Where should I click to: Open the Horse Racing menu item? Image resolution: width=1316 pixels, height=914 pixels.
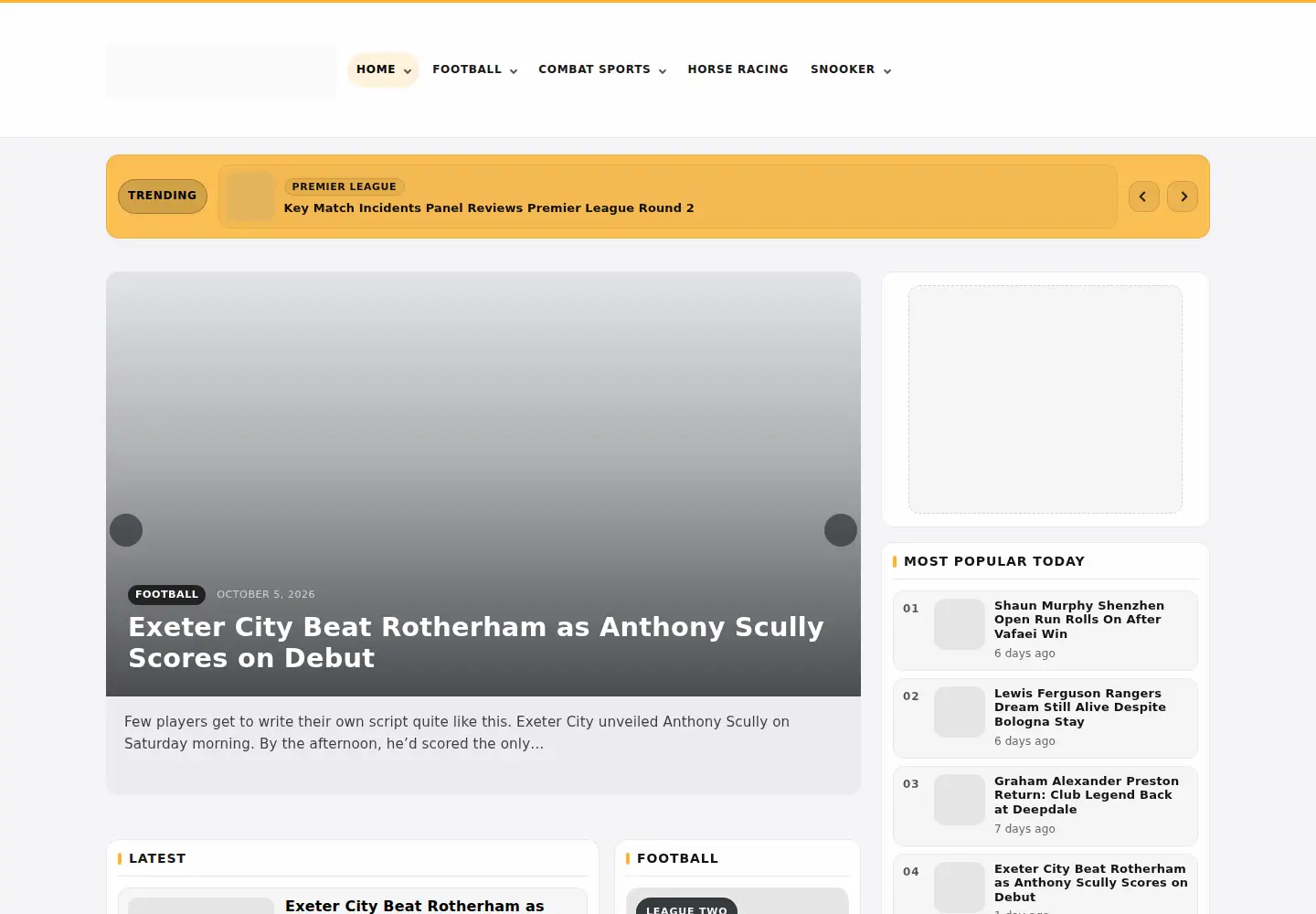click(738, 69)
